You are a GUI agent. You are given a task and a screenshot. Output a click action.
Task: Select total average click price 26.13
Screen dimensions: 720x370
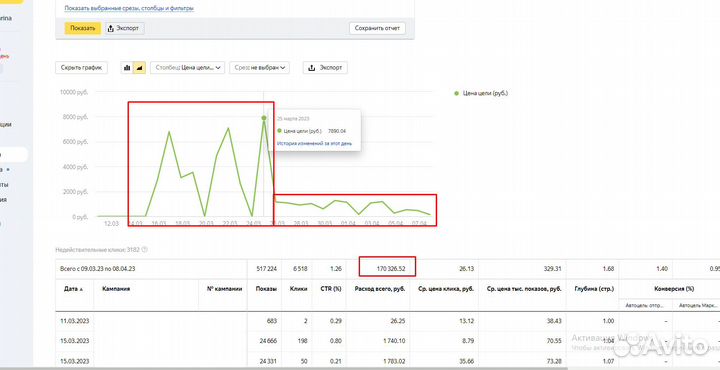pos(467,269)
